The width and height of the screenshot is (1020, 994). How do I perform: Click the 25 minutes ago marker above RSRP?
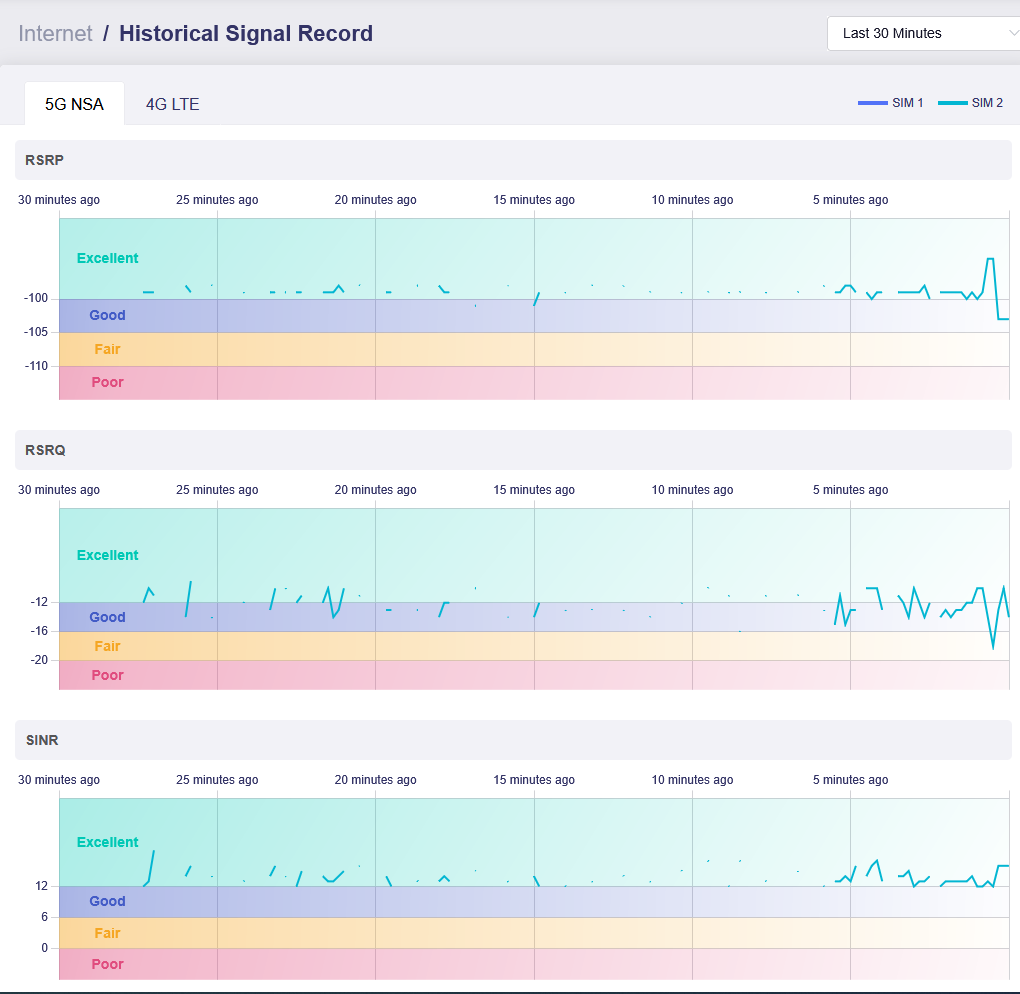pyautogui.click(x=217, y=200)
